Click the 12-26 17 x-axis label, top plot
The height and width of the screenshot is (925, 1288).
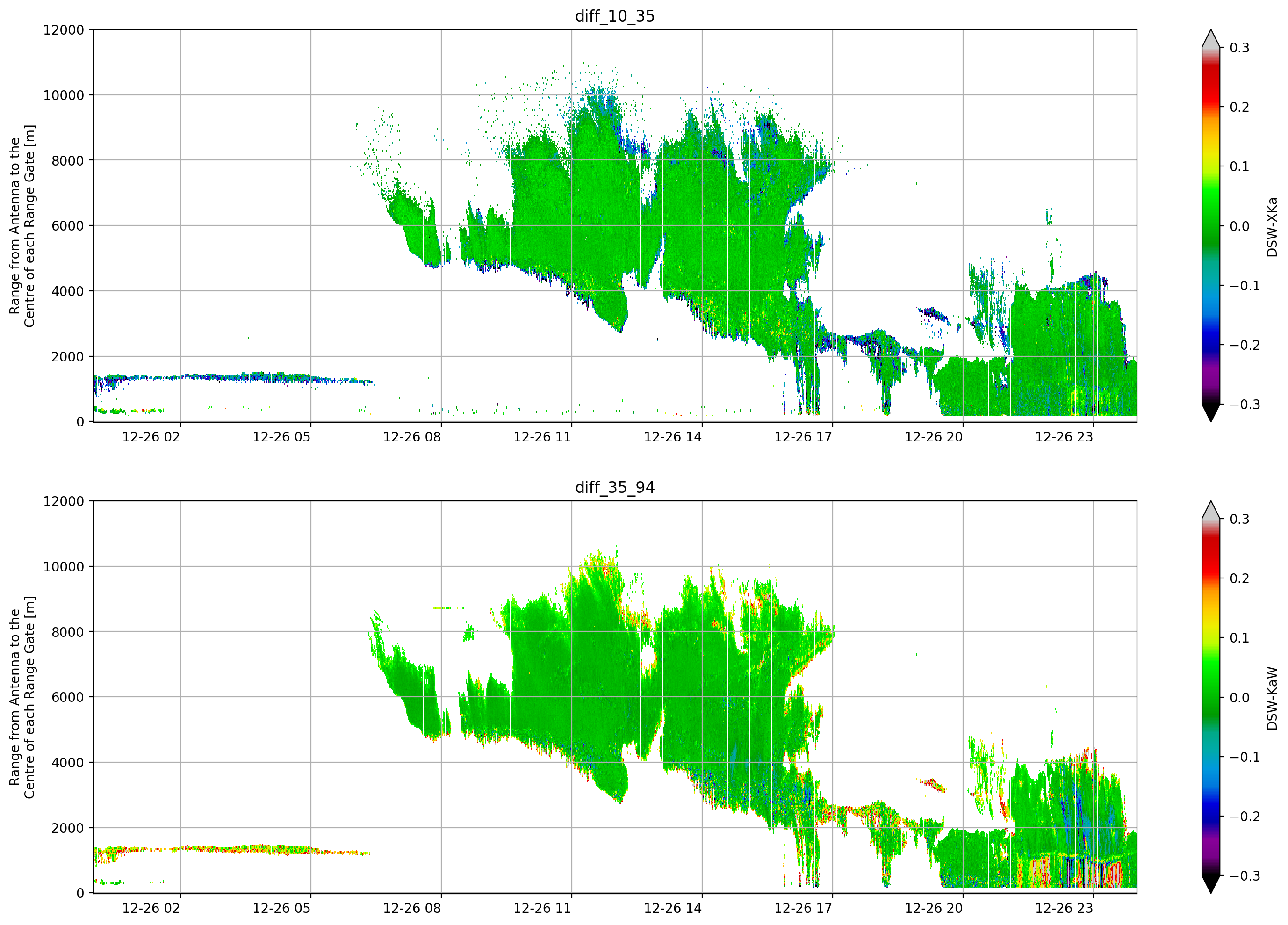pos(804,437)
